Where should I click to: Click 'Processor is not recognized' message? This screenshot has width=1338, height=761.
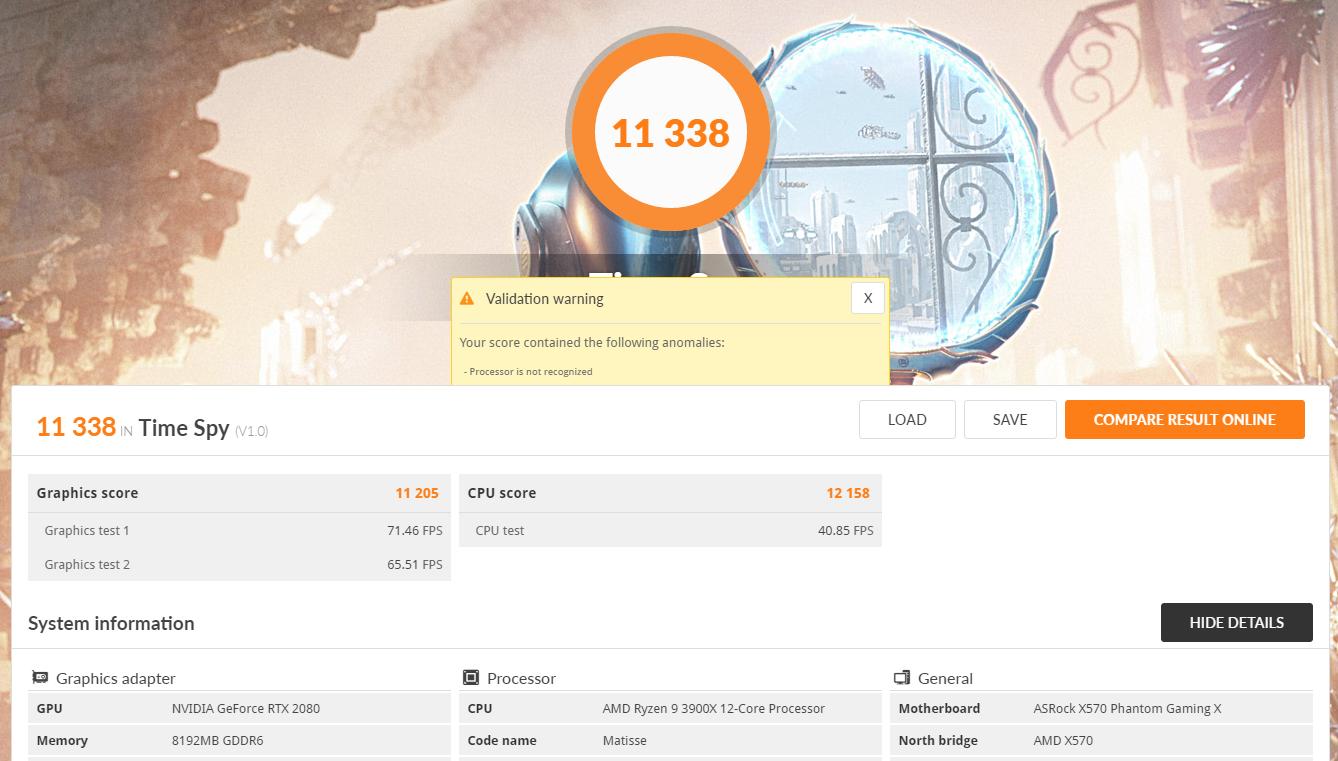coord(529,371)
